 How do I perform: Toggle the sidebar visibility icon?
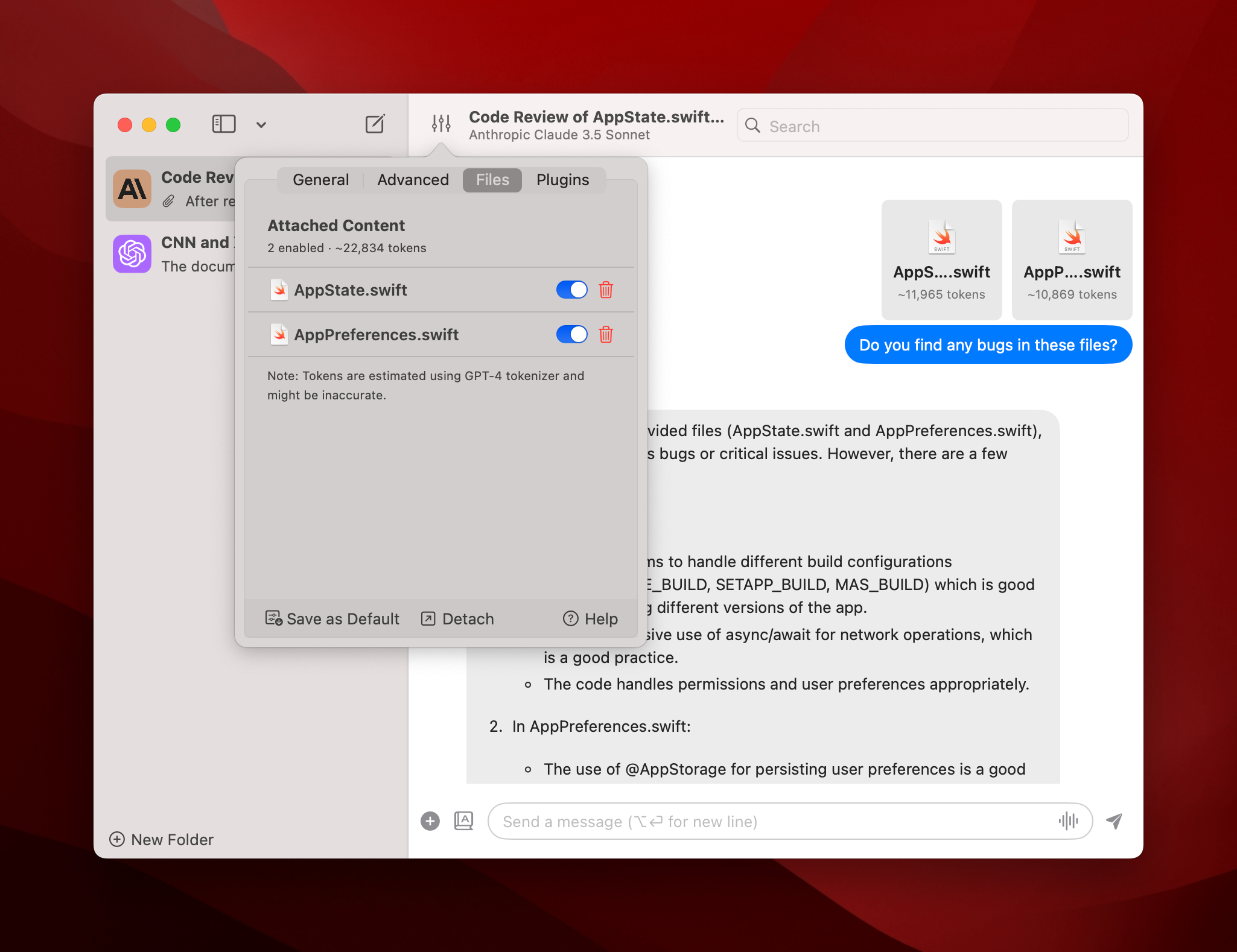tap(224, 124)
